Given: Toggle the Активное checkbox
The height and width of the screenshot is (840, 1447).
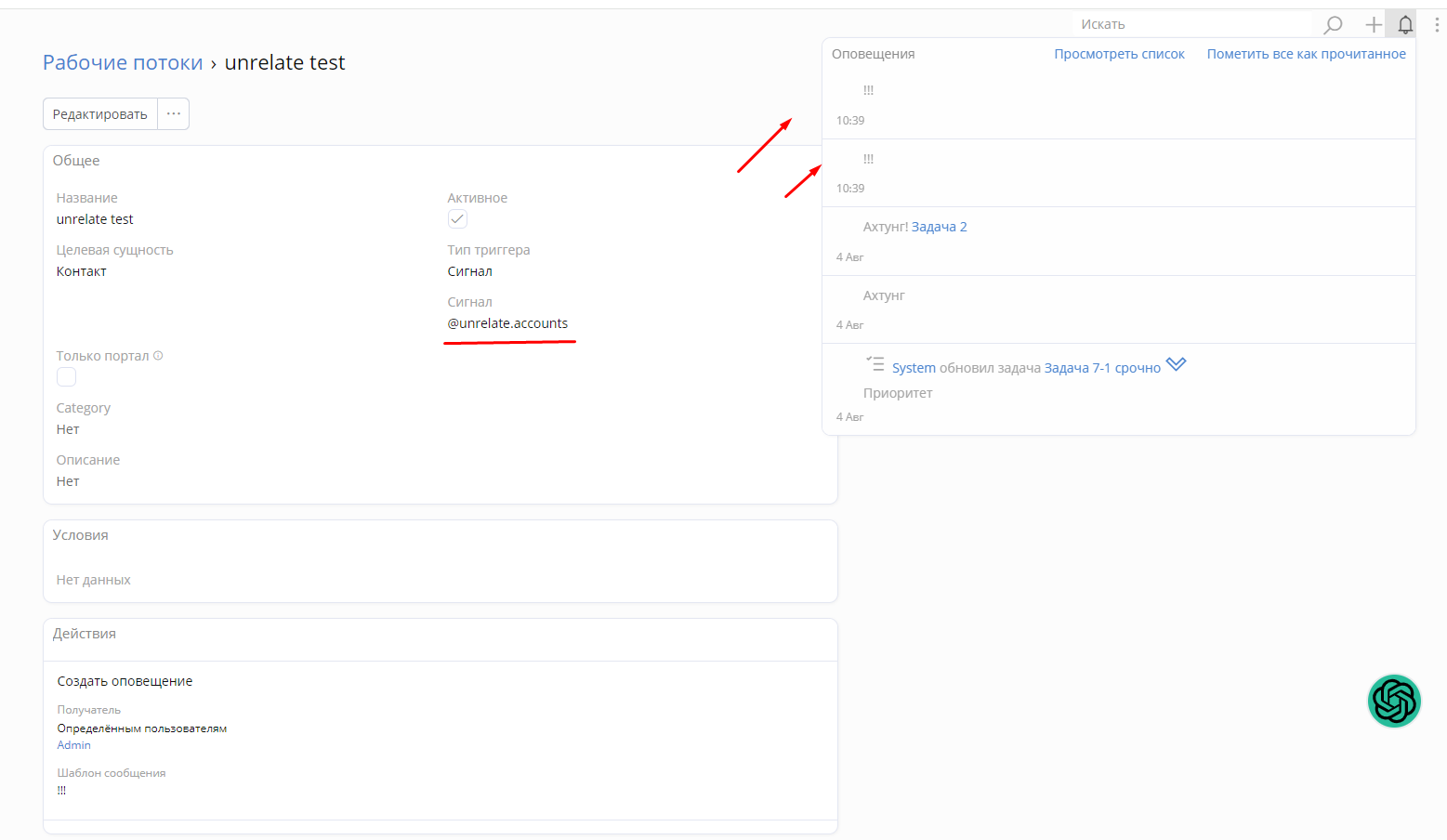Looking at the screenshot, I should 457,219.
